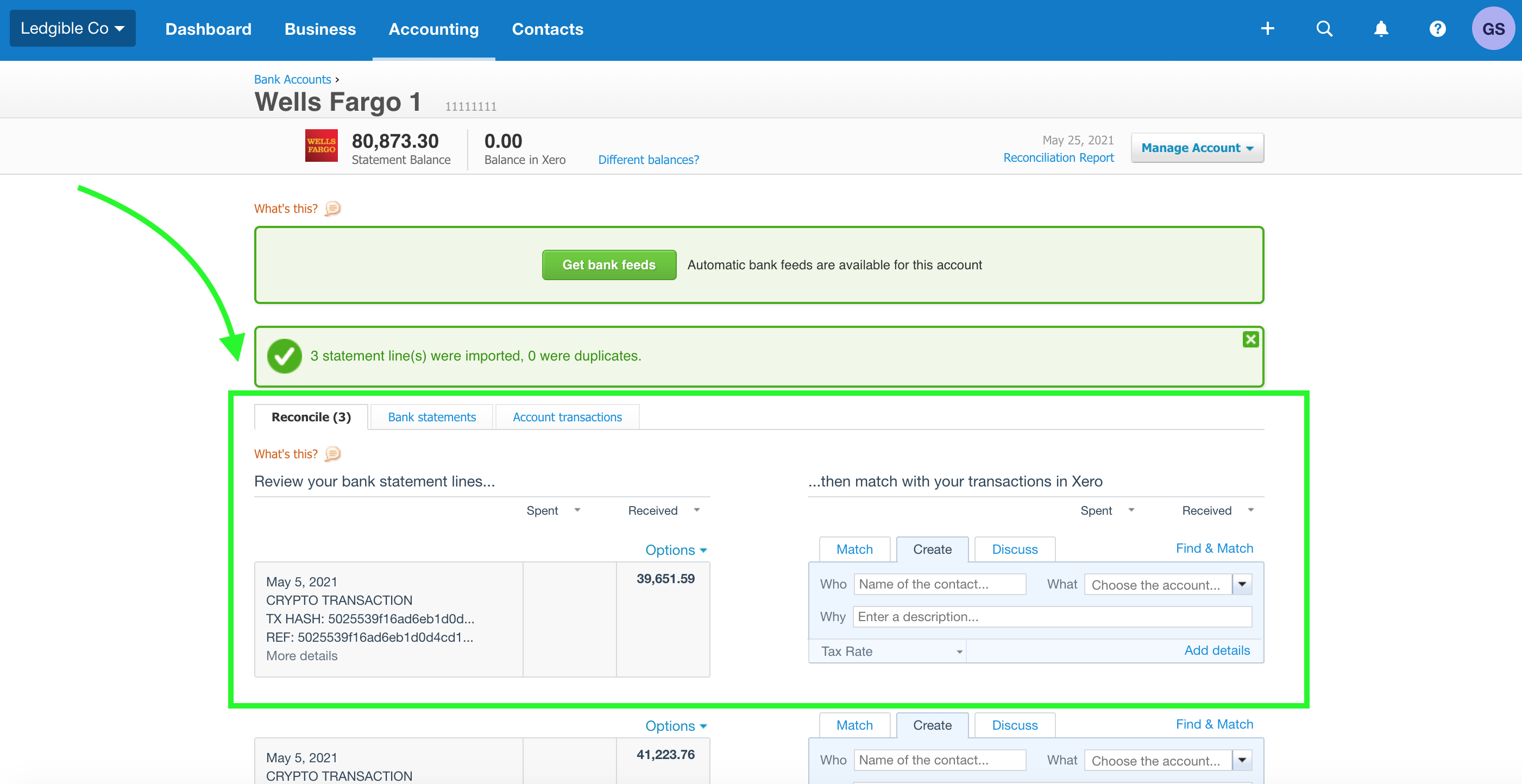Click Find & Match for first transaction
This screenshot has width=1522, height=784.
coord(1214,548)
